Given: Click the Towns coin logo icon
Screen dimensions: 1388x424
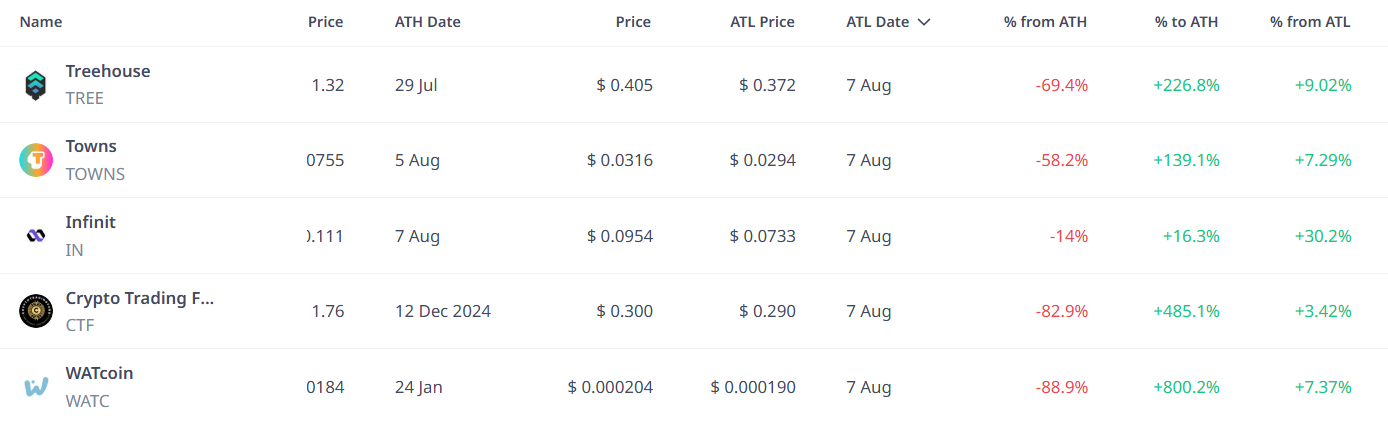Looking at the screenshot, I should click(36, 160).
